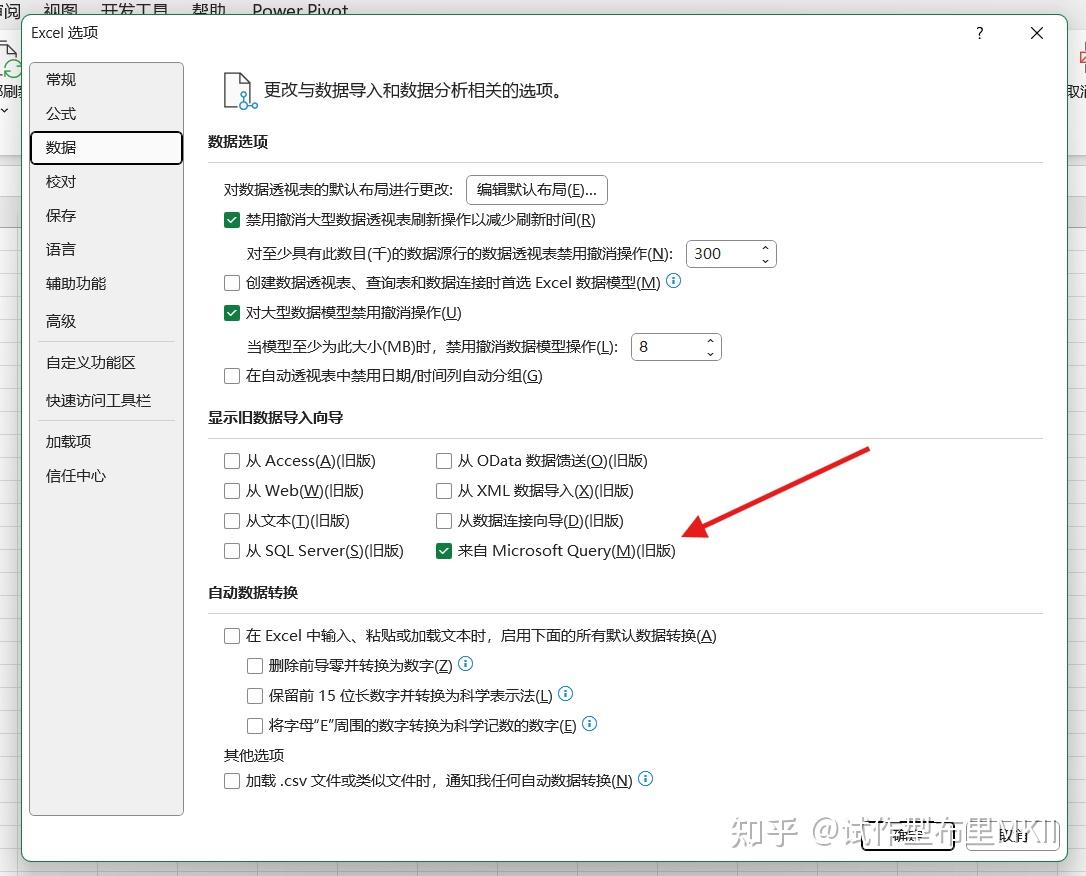The width and height of the screenshot is (1086, 876).
Task: Select 高级 in the options sidebar
Action: pos(60,320)
